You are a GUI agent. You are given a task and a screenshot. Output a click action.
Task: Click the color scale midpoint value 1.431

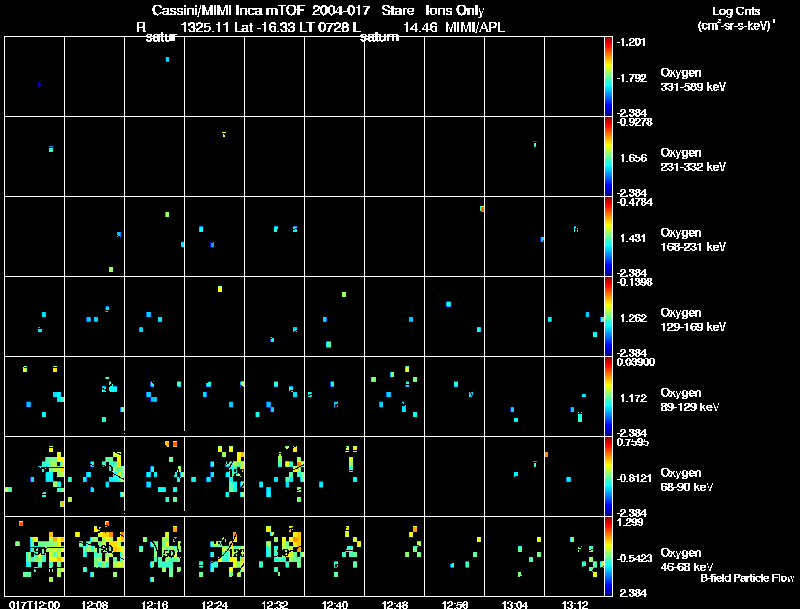click(633, 238)
